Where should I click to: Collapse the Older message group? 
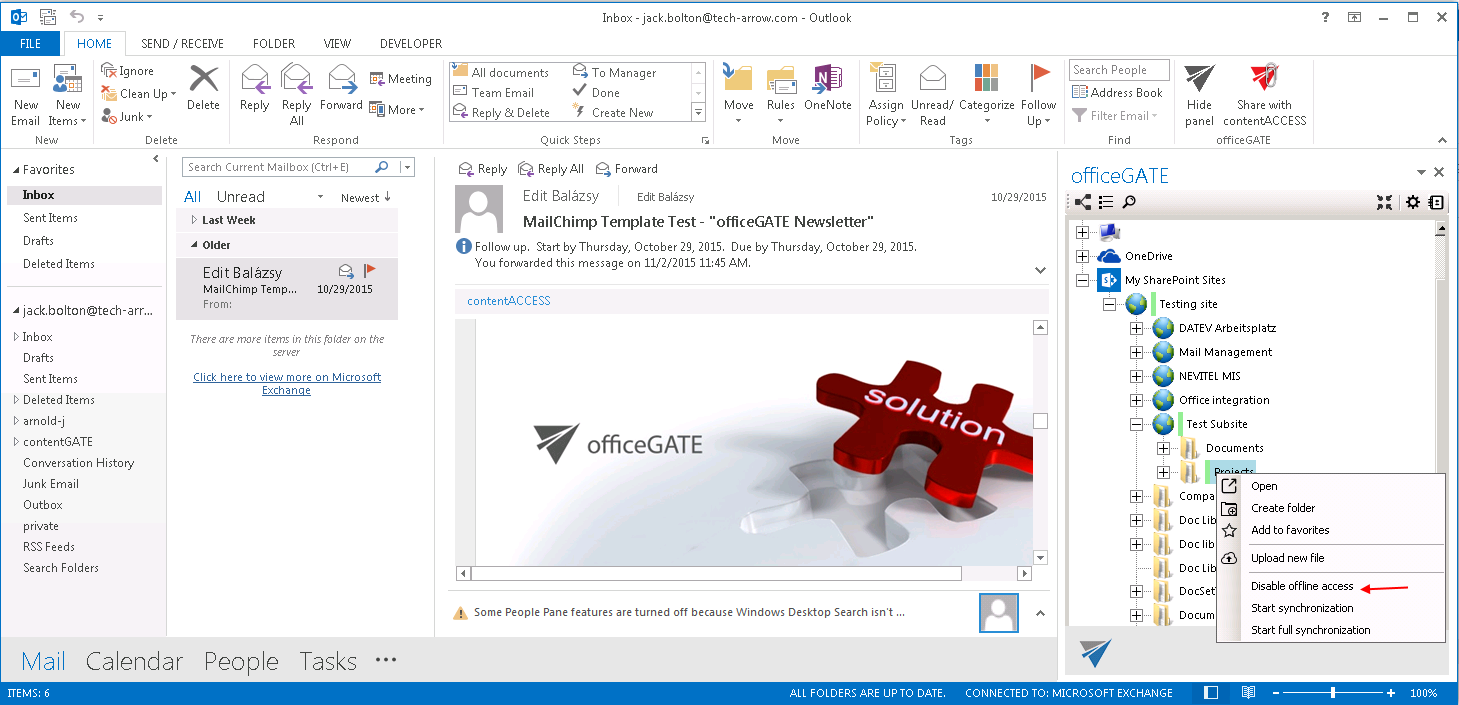(x=193, y=245)
